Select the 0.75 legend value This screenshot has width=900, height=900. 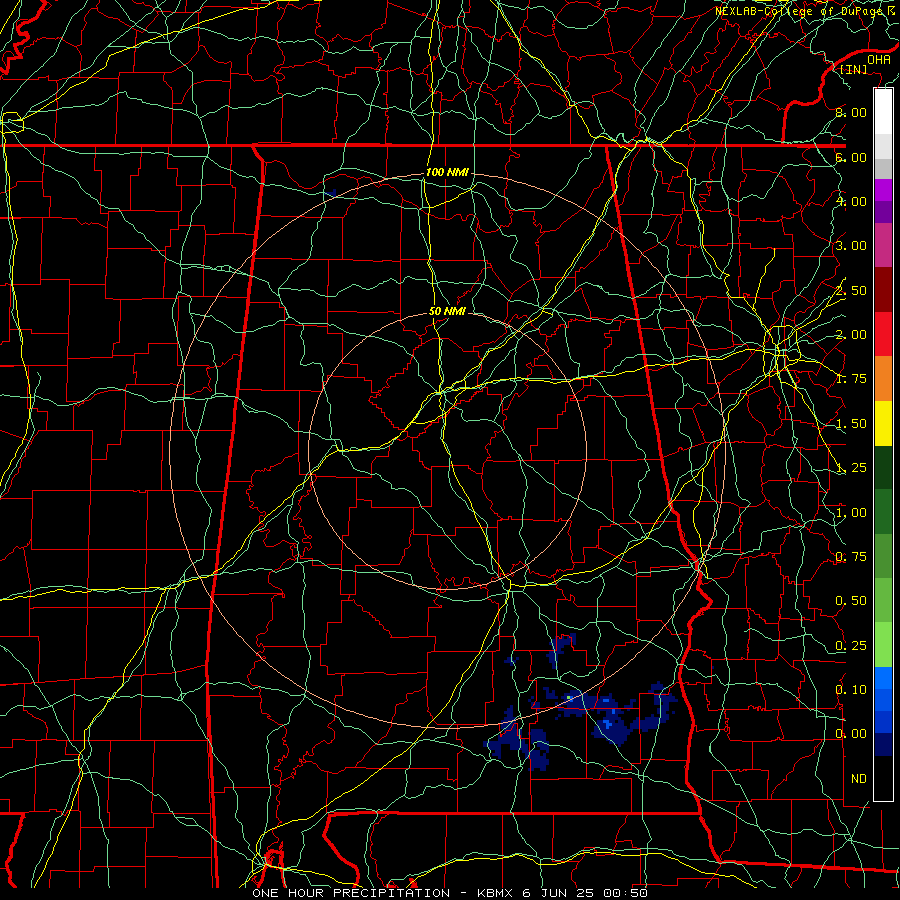pyautogui.click(x=851, y=557)
